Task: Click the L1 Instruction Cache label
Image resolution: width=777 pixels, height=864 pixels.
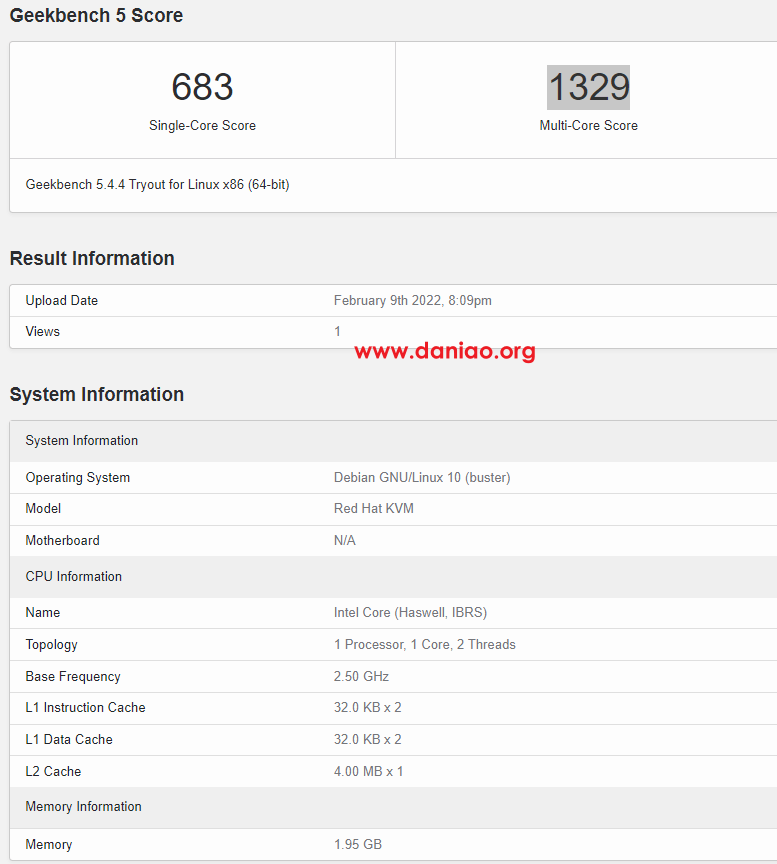Action: coord(85,708)
